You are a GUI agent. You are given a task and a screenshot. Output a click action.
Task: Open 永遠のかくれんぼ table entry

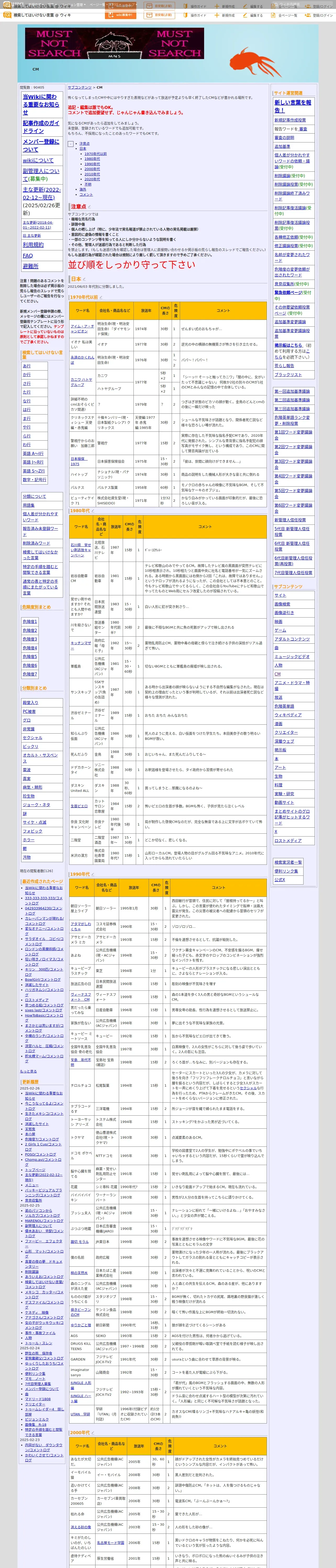[x=82, y=360]
